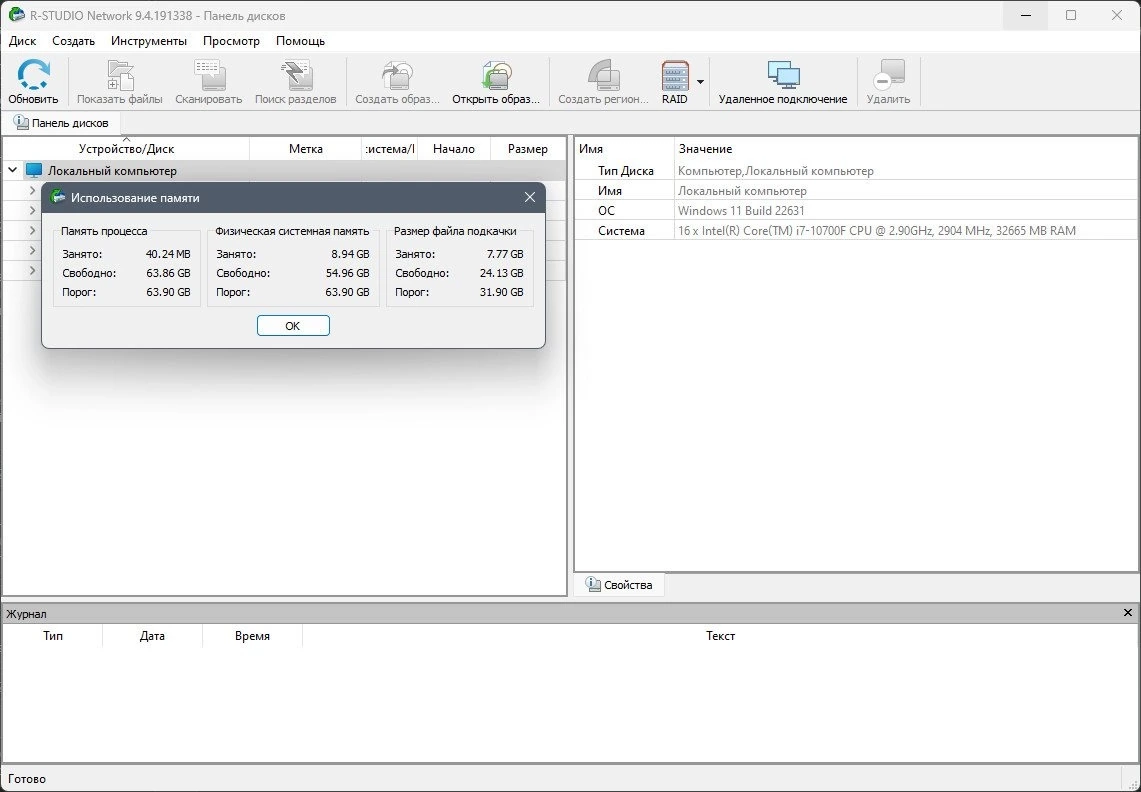
Task: Click the Значение column header
Action: point(906,148)
